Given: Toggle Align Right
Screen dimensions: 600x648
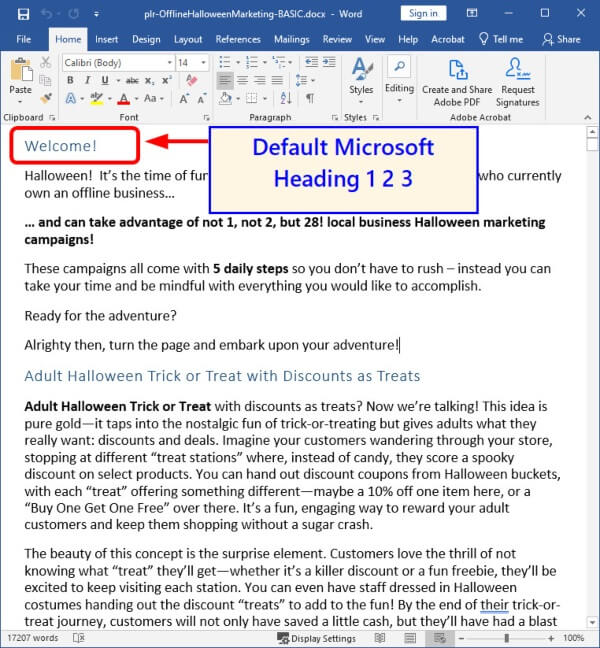Looking at the screenshot, I should point(260,80).
